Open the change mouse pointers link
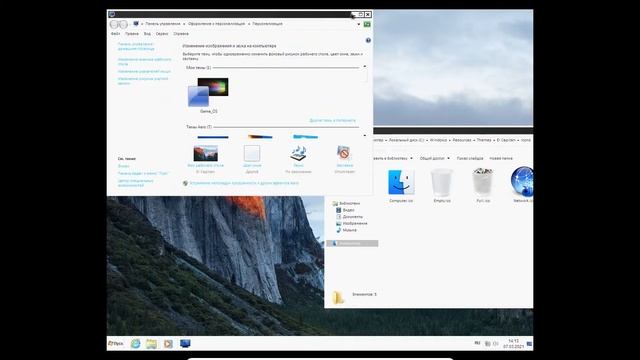Viewport: 640px width, 360px height. (144, 71)
